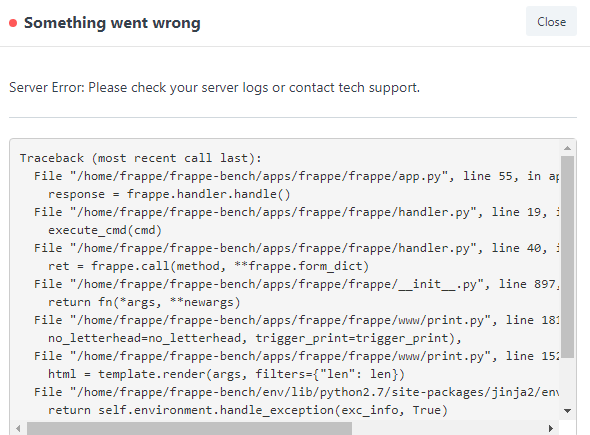Click the red error indicator dot
Image resolution: width=590 pixels, height=435 pixels.
click(13, 23)
